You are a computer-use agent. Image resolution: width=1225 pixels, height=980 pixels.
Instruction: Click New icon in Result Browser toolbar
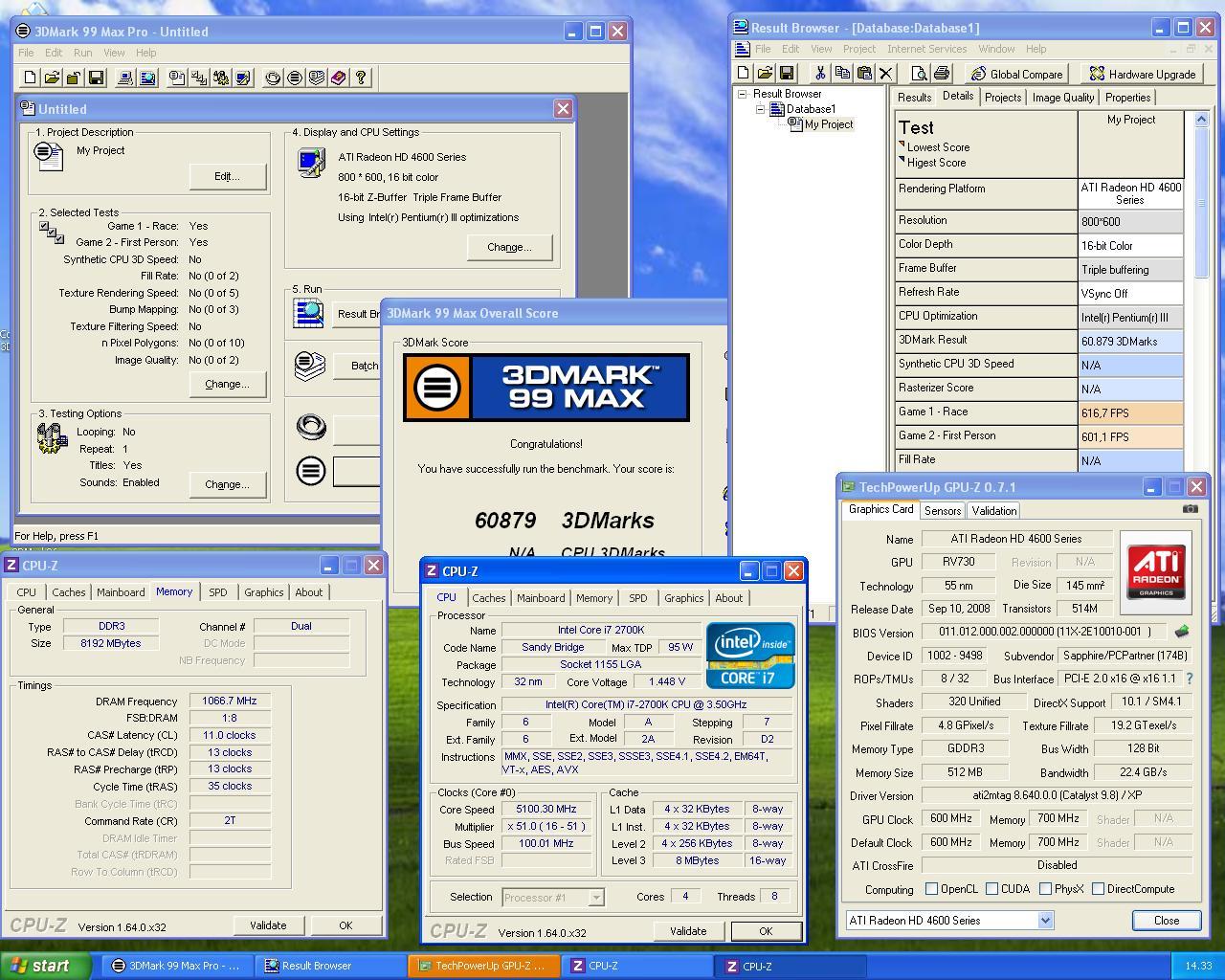(744, 73)
